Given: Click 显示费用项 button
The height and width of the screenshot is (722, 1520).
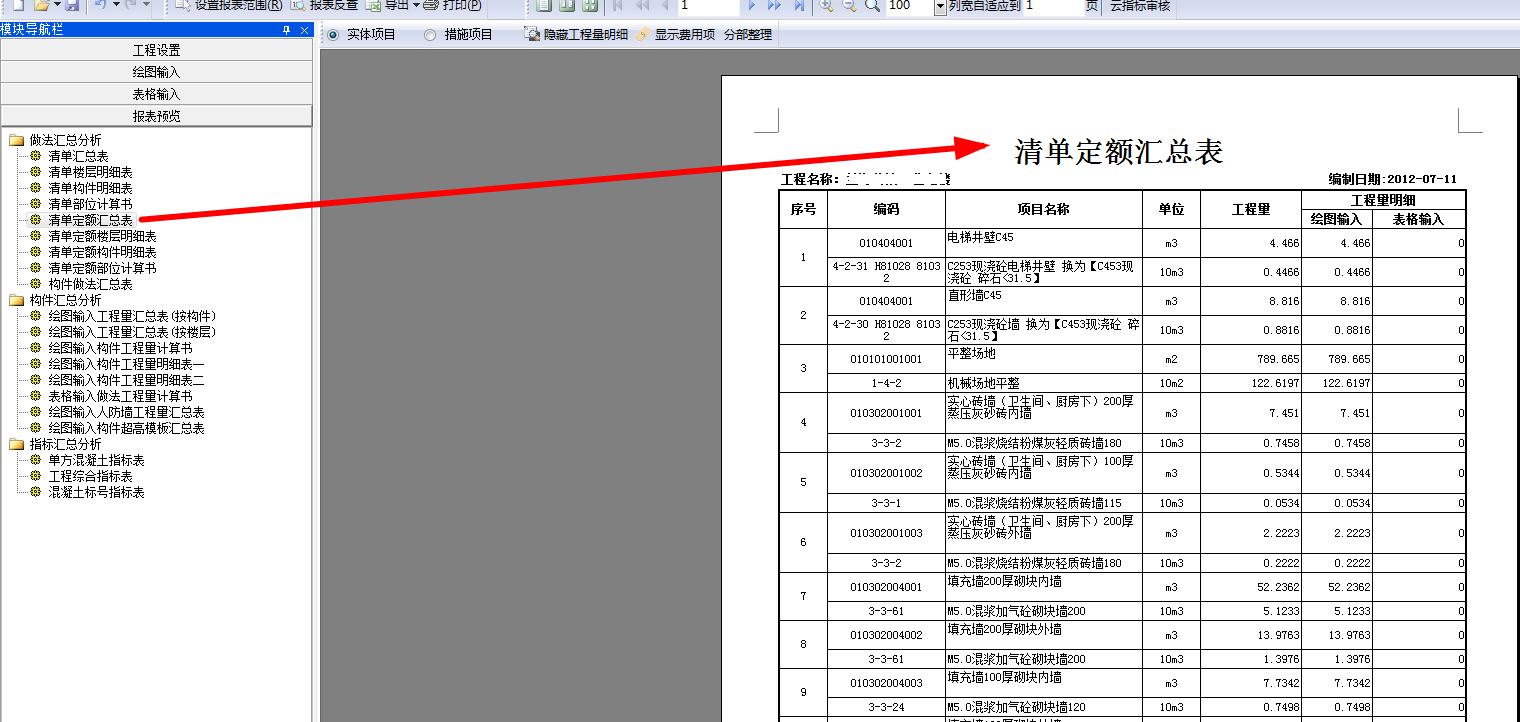Looking at the screenshot, I should pos(676,34).
